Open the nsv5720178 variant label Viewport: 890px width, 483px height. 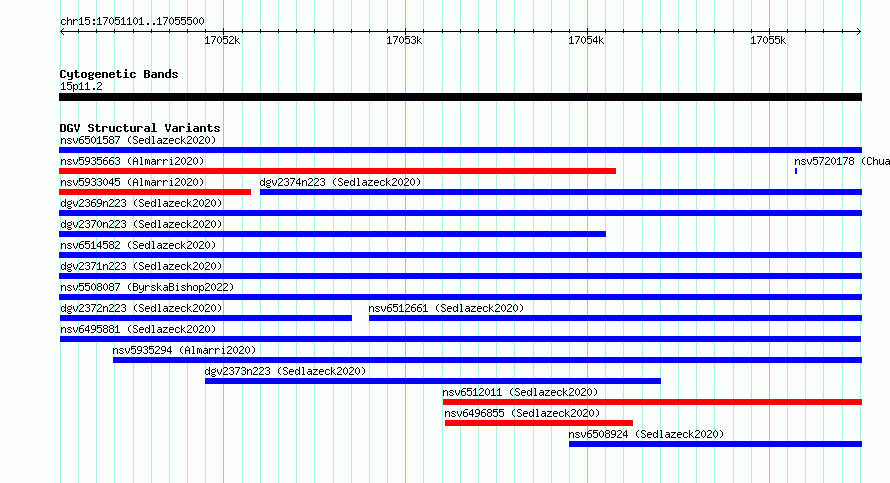click(842, 161)
